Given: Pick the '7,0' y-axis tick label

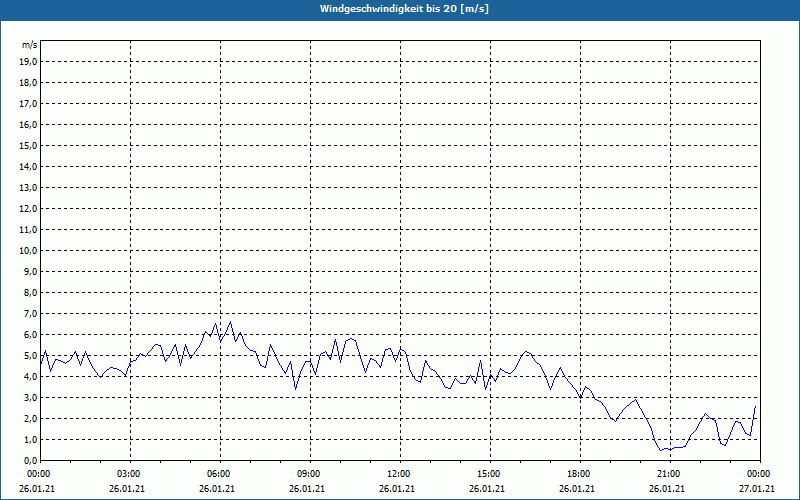Looking at the screenshot, I should (x=30, y=313).
